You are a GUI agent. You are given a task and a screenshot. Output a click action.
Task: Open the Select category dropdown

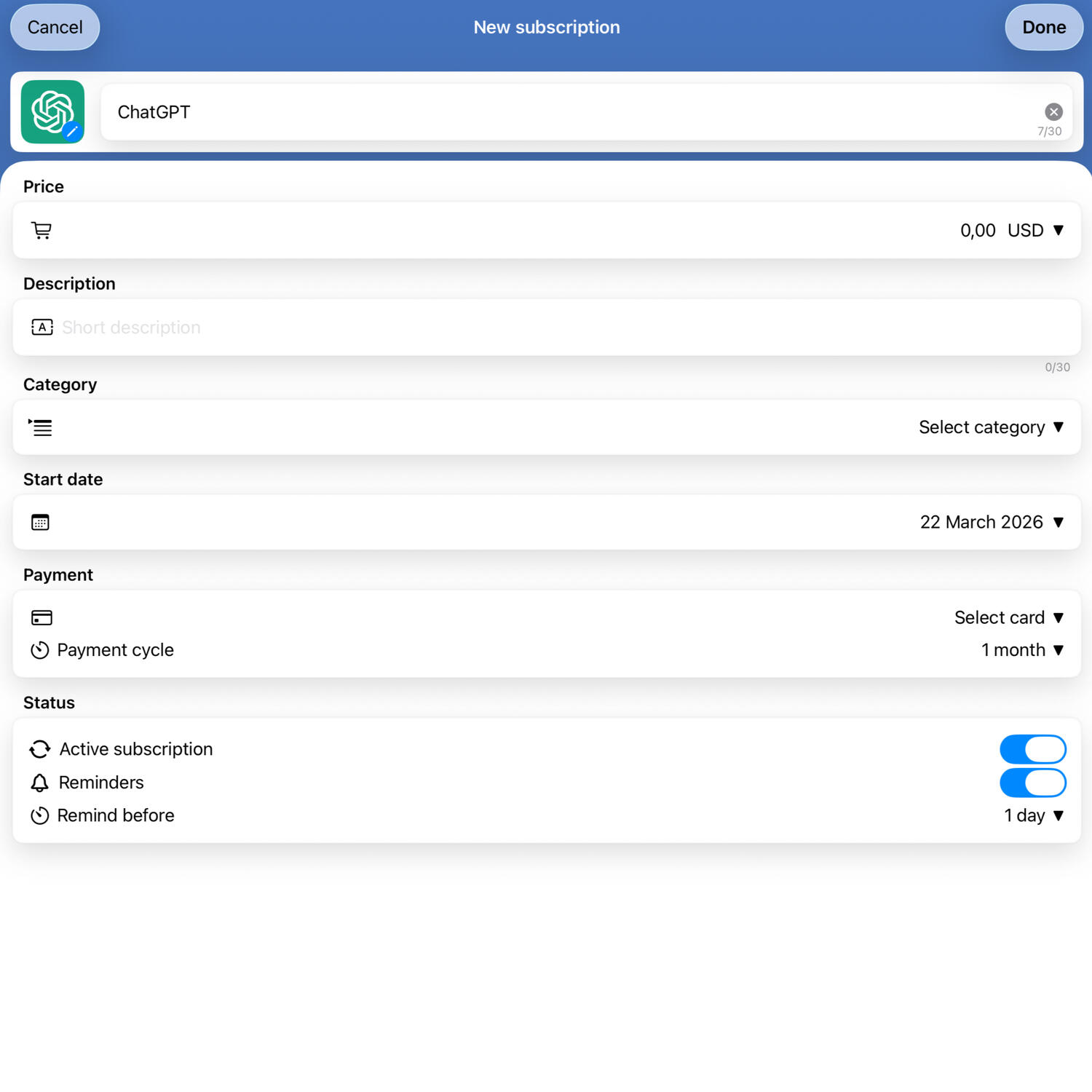click(990, 427)
